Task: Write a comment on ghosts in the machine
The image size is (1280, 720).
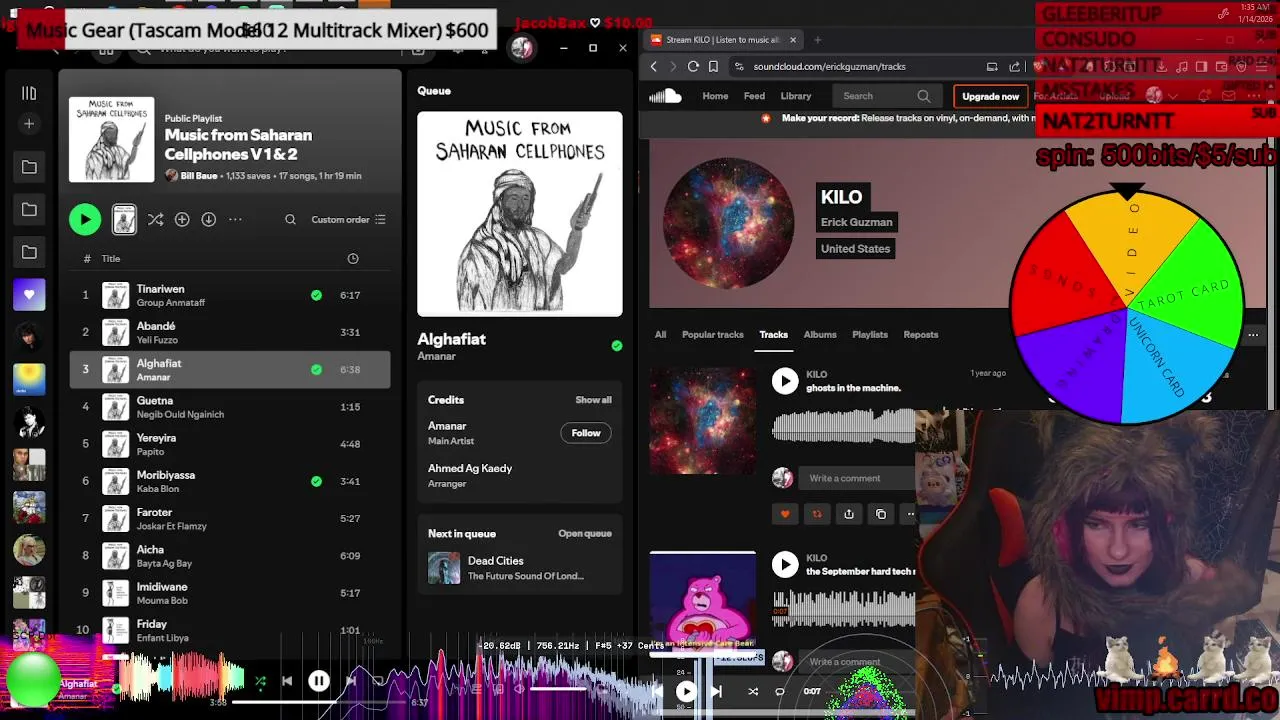Action: click(x=858, y=478)
